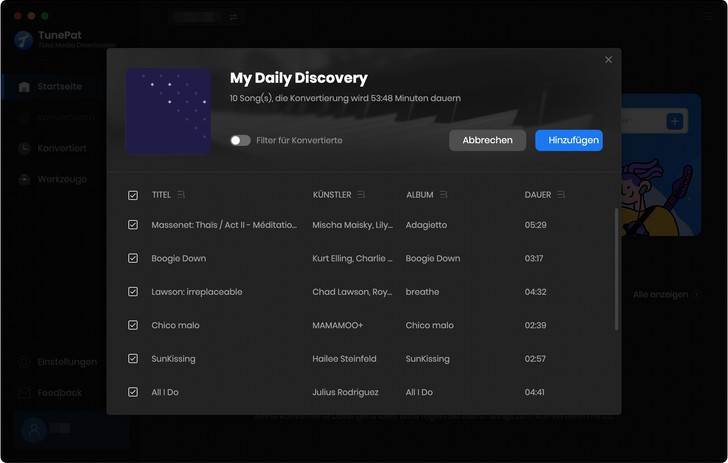Click the 04:41 duration cell
The height and width of the screenshot is (463, 728).
point(534,392)
